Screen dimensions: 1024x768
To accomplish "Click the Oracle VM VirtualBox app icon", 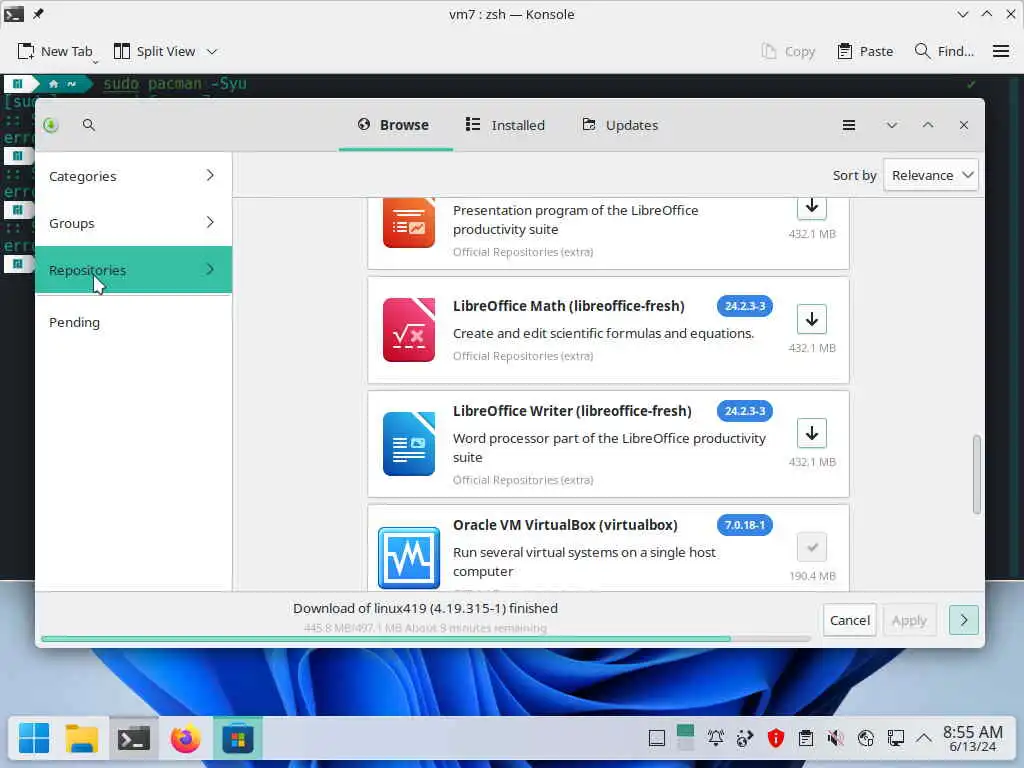I will point(409,558).
